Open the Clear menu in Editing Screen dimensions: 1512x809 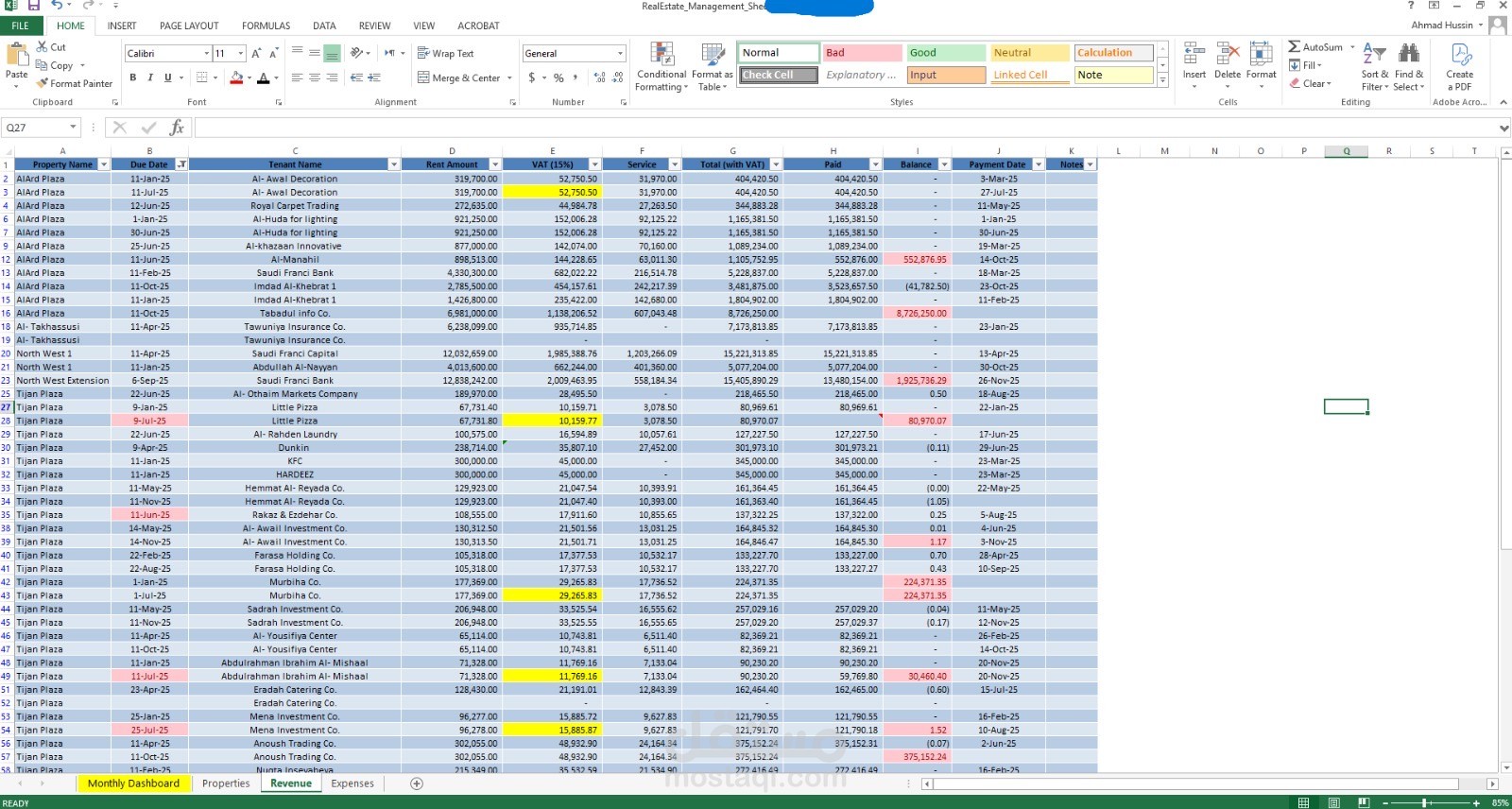(x=1311, y=83)
